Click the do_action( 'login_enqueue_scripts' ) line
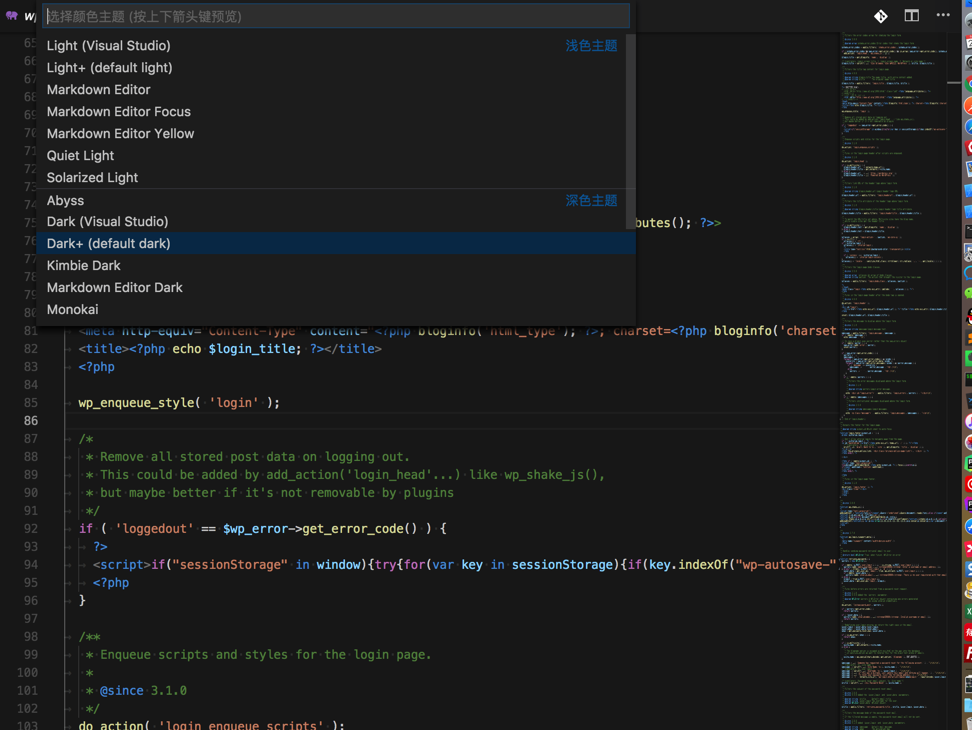 (211, 724)
